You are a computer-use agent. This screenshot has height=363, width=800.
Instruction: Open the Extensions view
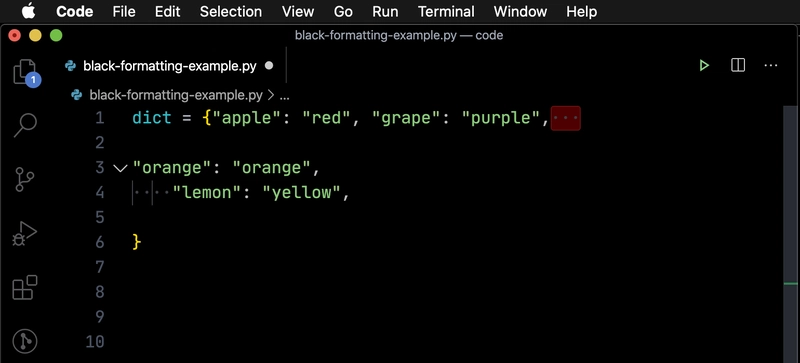[25, 287]
